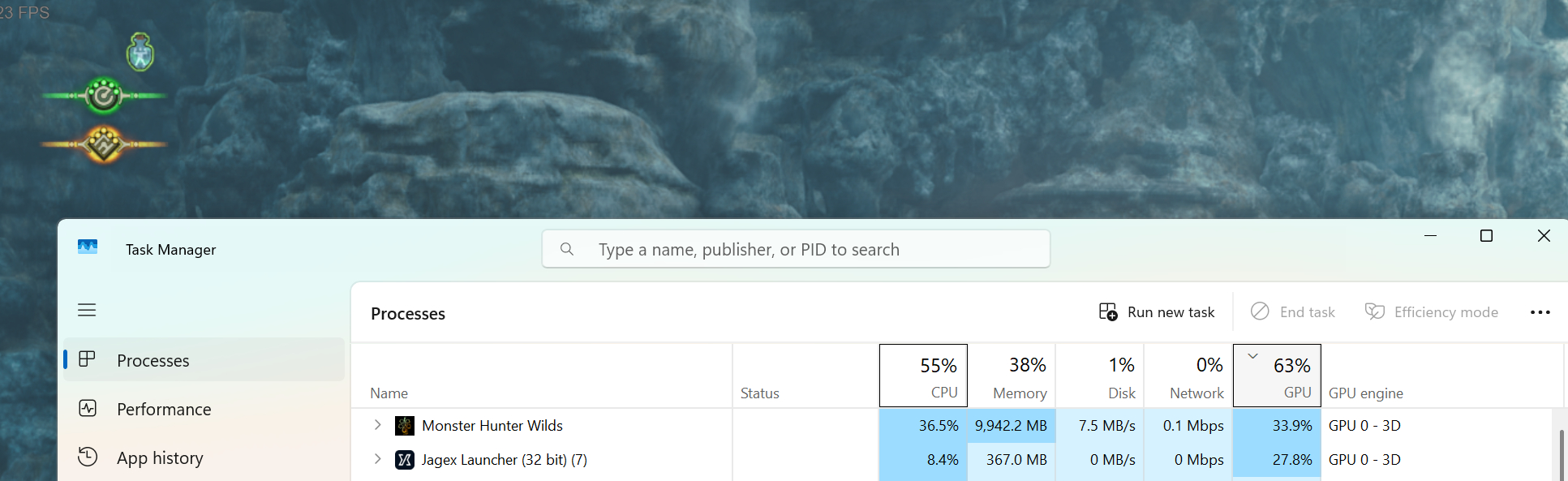Switch to App history page
The width and height of the screenshot is (1568, 481).
(159, 457)
